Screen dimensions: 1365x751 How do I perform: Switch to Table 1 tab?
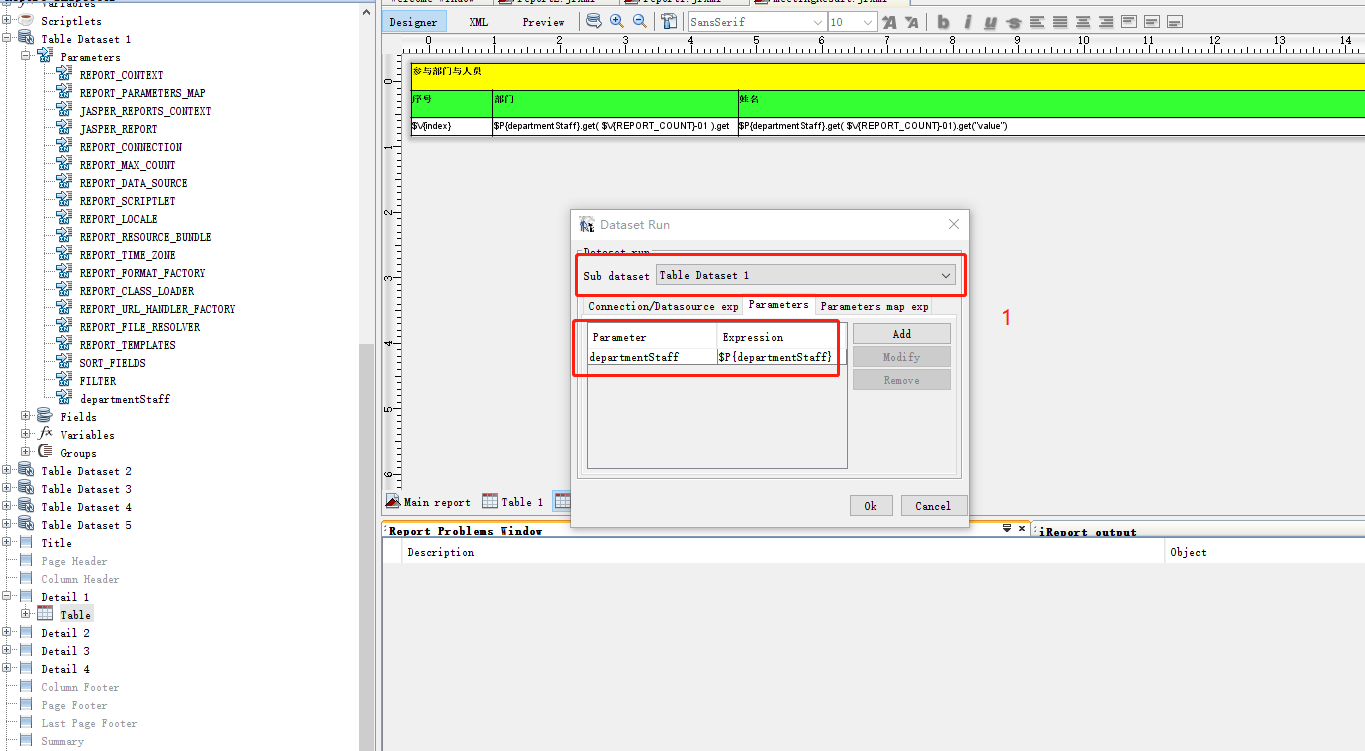513,502
